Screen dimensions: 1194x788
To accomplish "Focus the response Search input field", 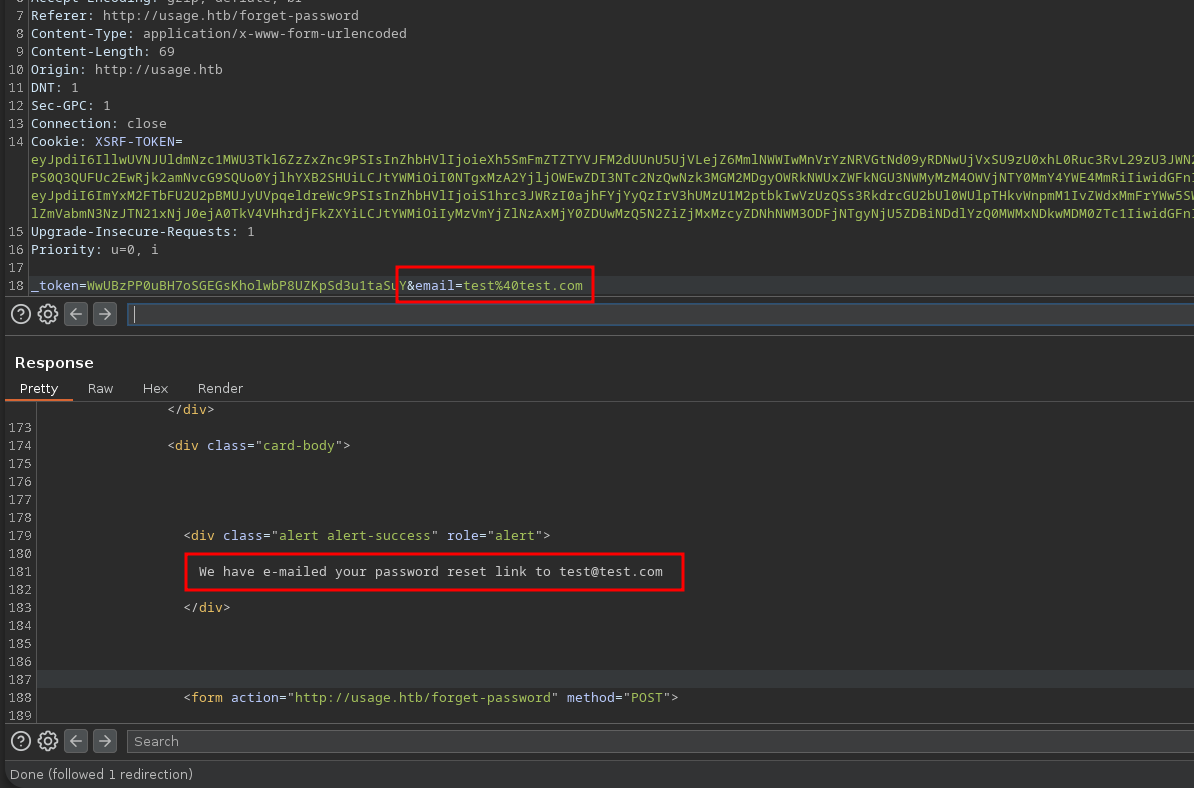I will click(660, 741).
